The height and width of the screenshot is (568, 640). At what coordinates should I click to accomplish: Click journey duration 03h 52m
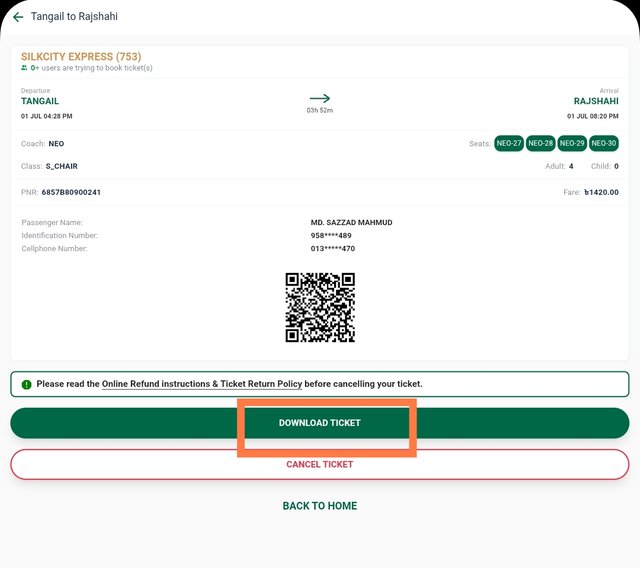[320, 110]
